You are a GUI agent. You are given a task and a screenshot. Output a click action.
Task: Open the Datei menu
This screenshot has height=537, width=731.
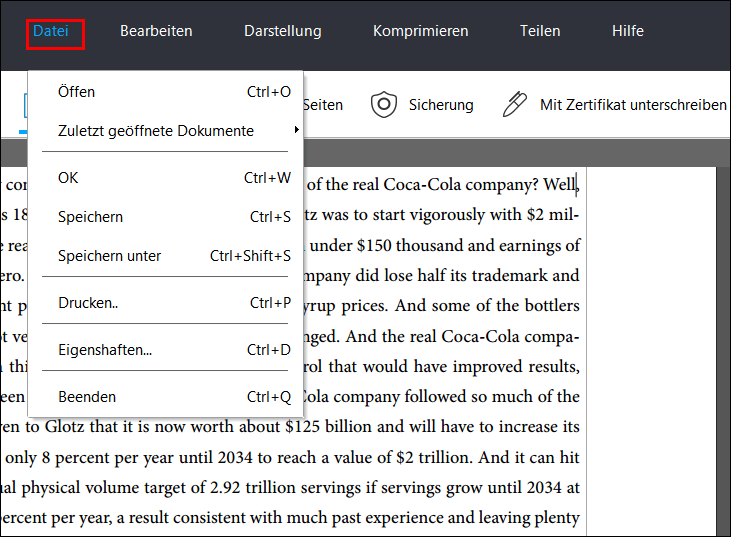51,31
